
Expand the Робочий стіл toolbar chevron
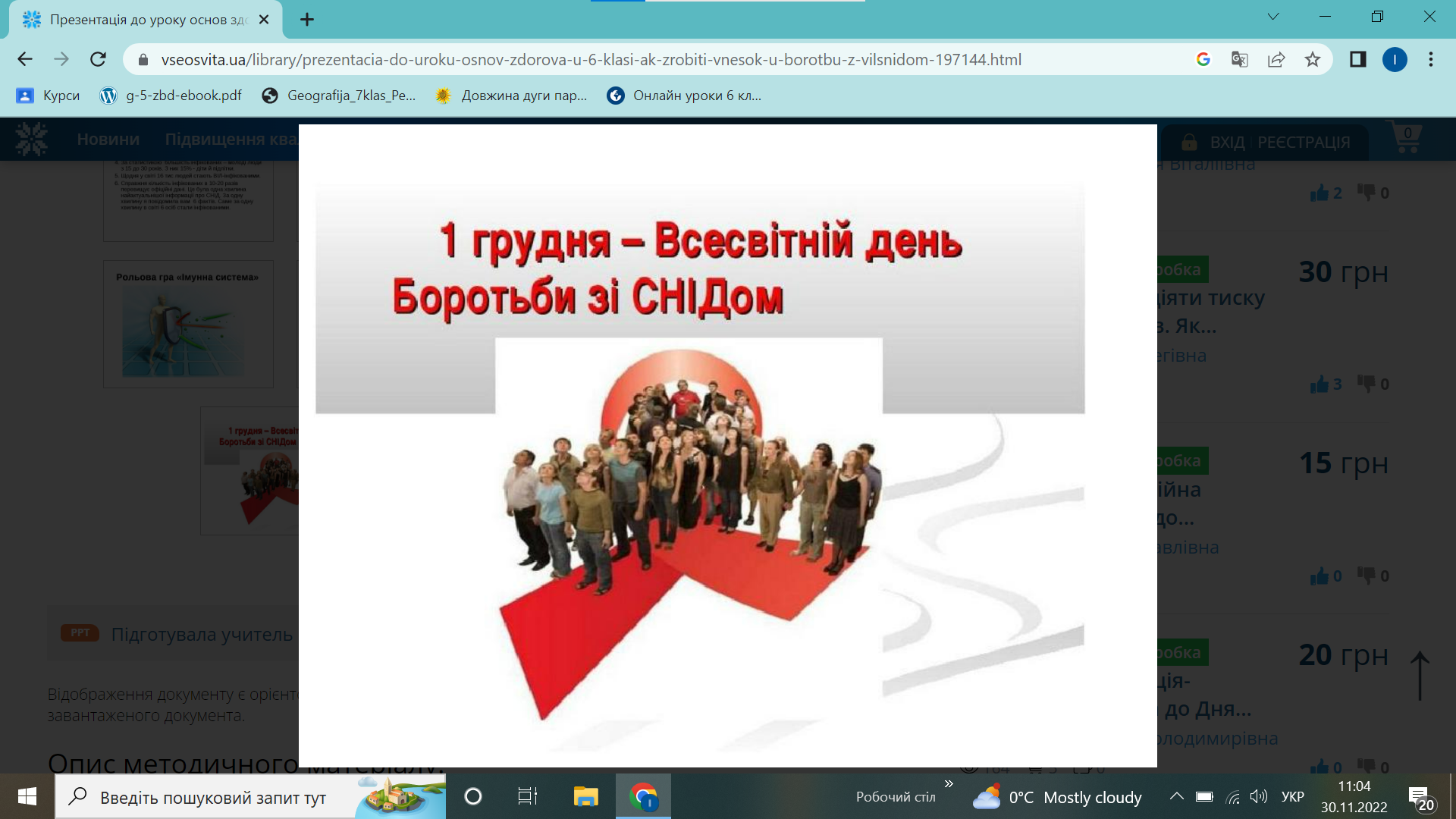(949, 783)
